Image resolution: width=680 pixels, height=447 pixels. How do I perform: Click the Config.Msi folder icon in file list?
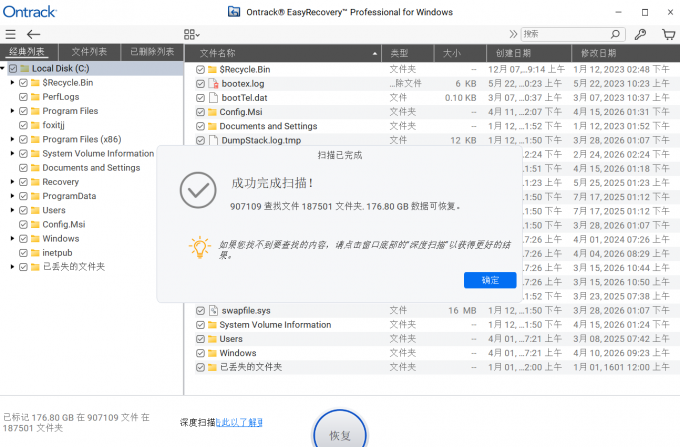[212, 112]
